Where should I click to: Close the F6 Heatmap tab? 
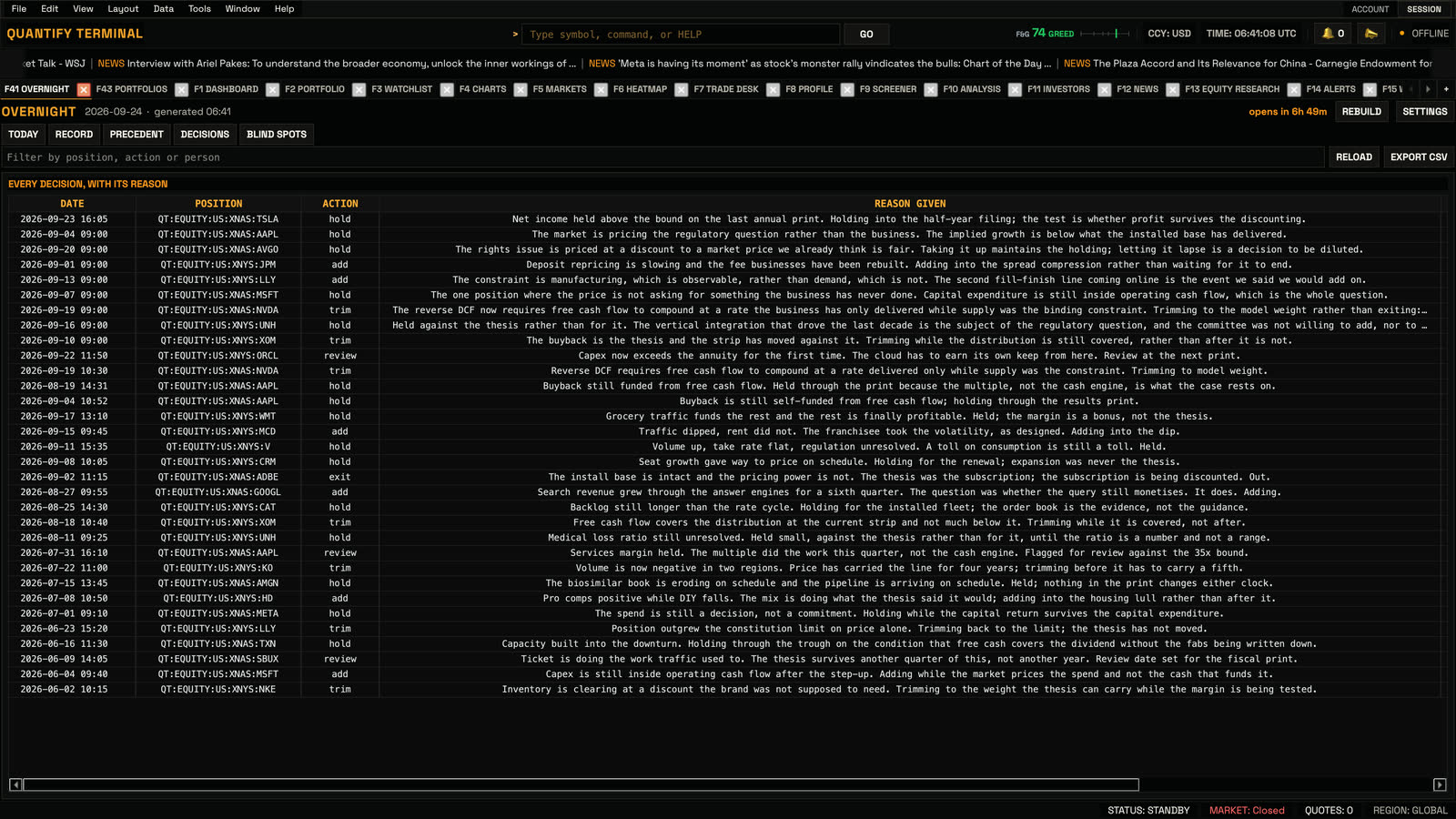tap(681, 89)
